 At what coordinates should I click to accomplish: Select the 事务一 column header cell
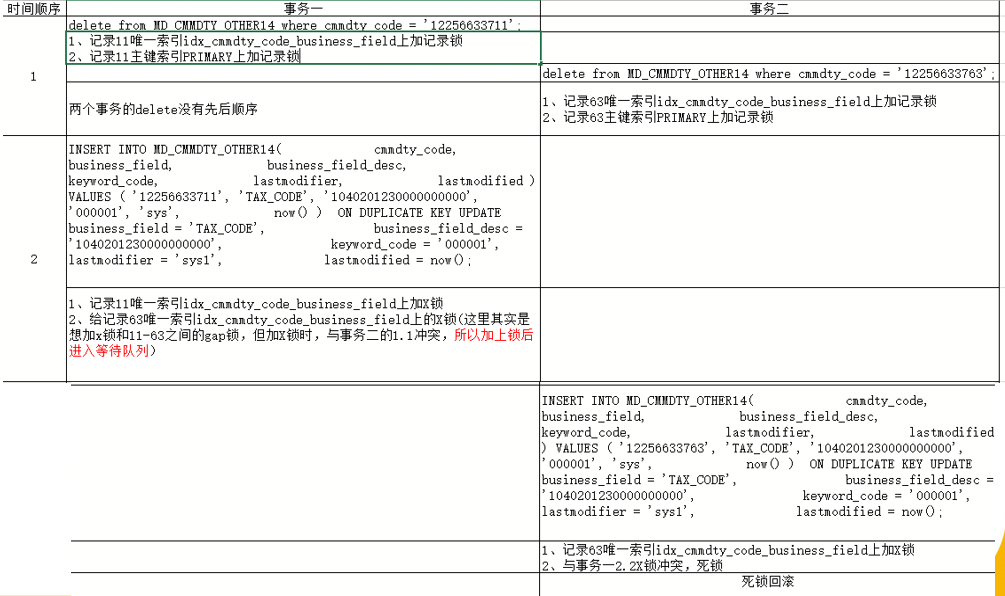point(303,8)
